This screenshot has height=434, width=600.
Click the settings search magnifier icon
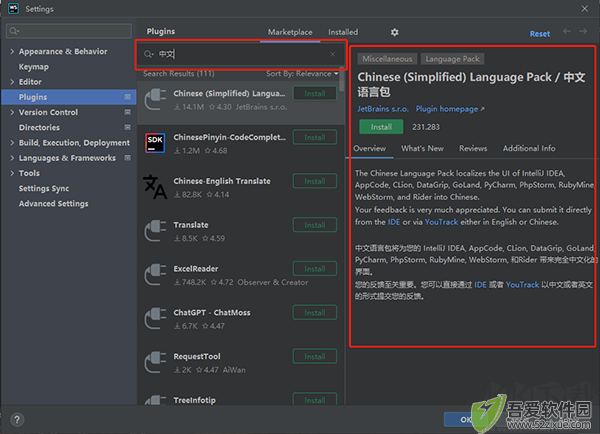tap(14, 31)
